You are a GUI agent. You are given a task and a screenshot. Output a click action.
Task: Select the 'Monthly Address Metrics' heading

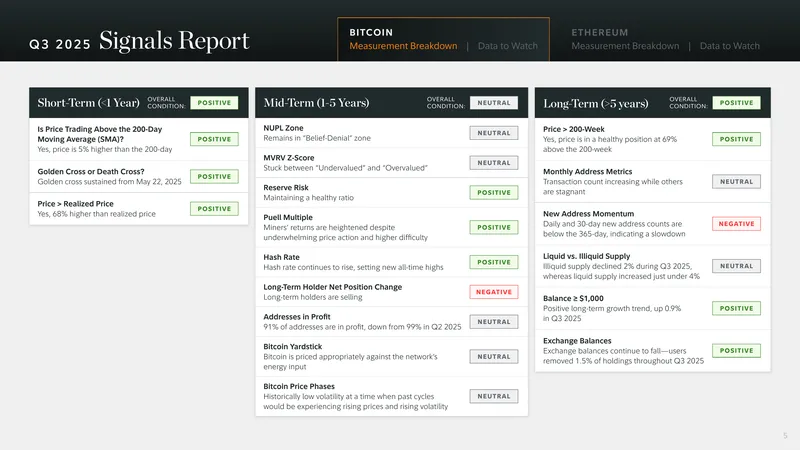(x=587, y=171)
